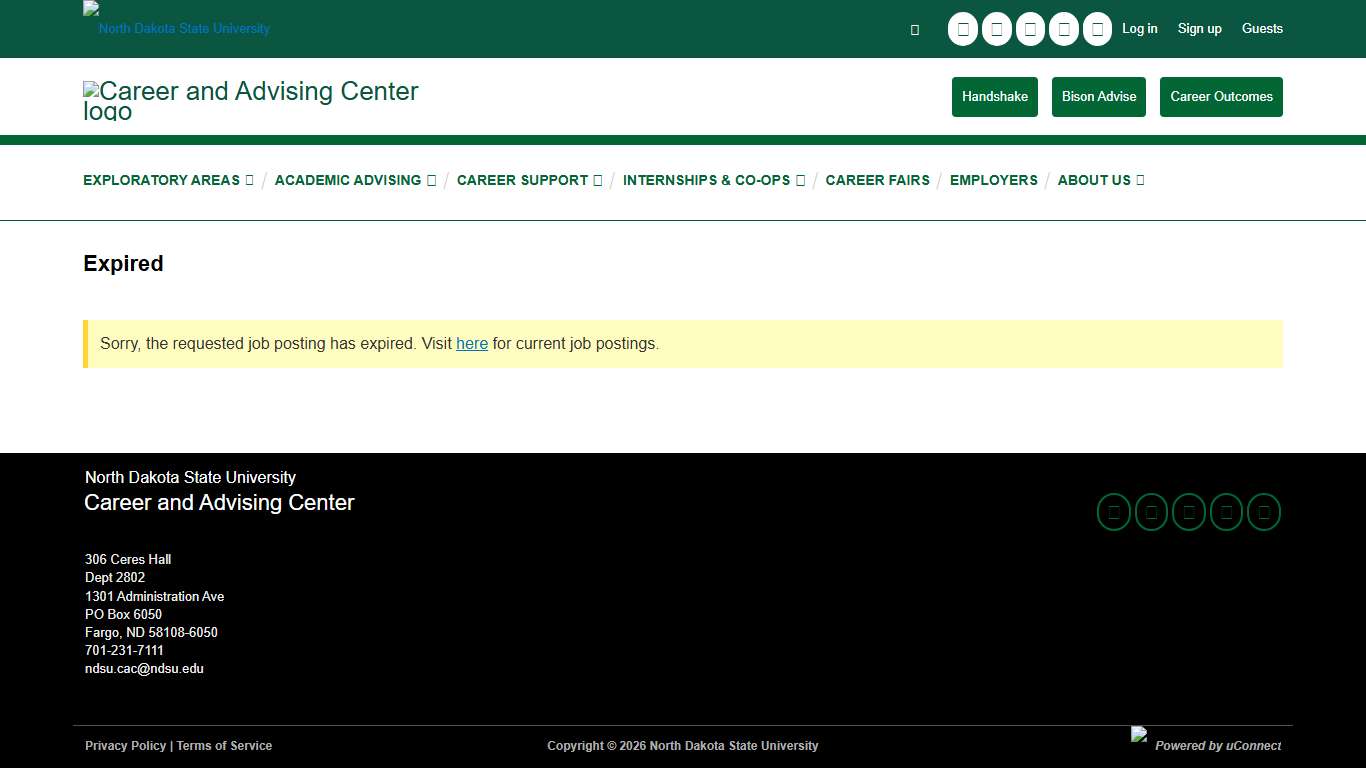Click the middle social icon in the footer
1366x768 pixels.
(1188, 511)
